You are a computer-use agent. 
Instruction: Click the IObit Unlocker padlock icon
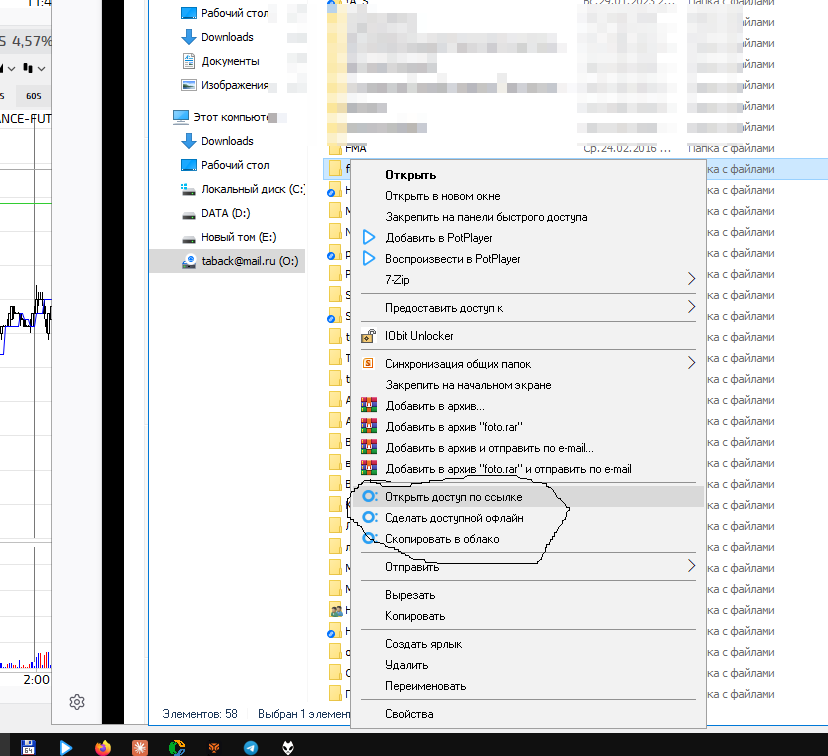[369, 336]
